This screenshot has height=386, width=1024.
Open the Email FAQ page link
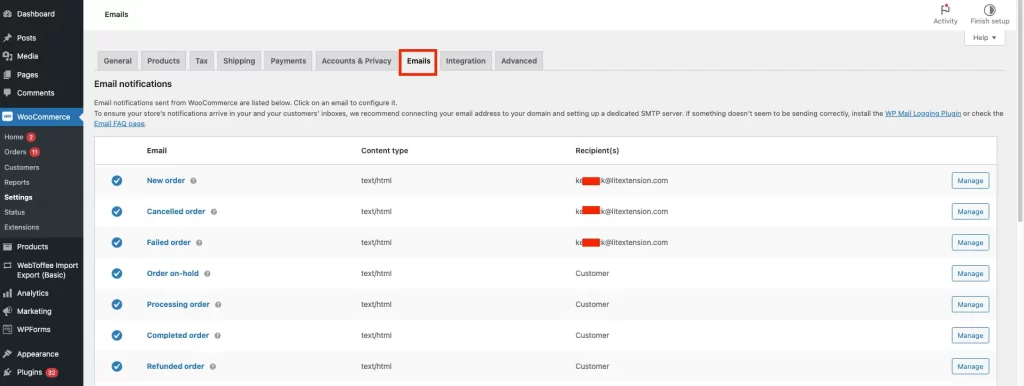[x=120, y=123]
